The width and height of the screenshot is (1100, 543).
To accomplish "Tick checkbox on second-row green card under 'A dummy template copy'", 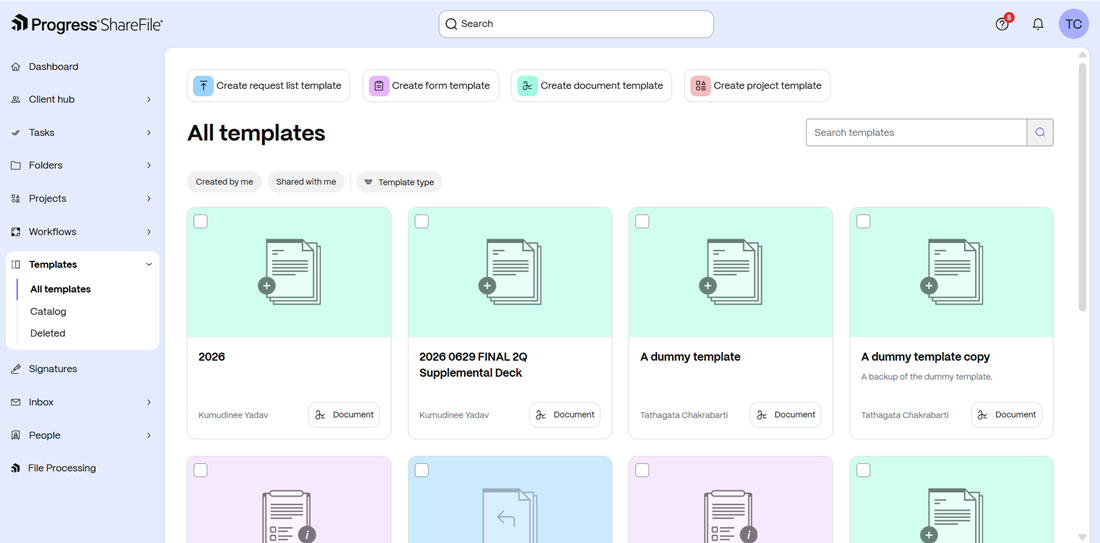I will [x=863, y=470].
